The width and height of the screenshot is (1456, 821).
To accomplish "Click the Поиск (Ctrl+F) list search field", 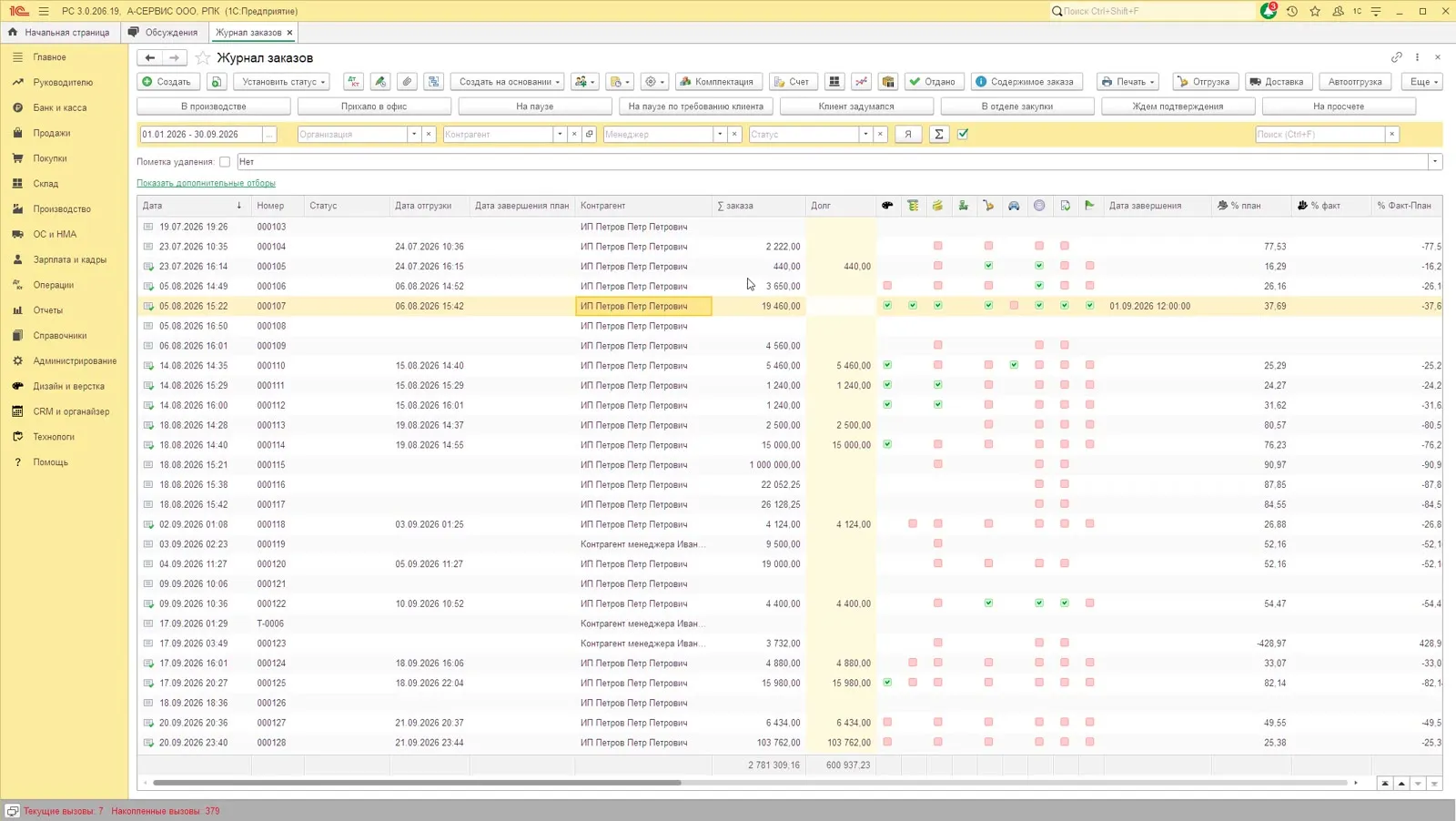I will (x=1319, y=134).
